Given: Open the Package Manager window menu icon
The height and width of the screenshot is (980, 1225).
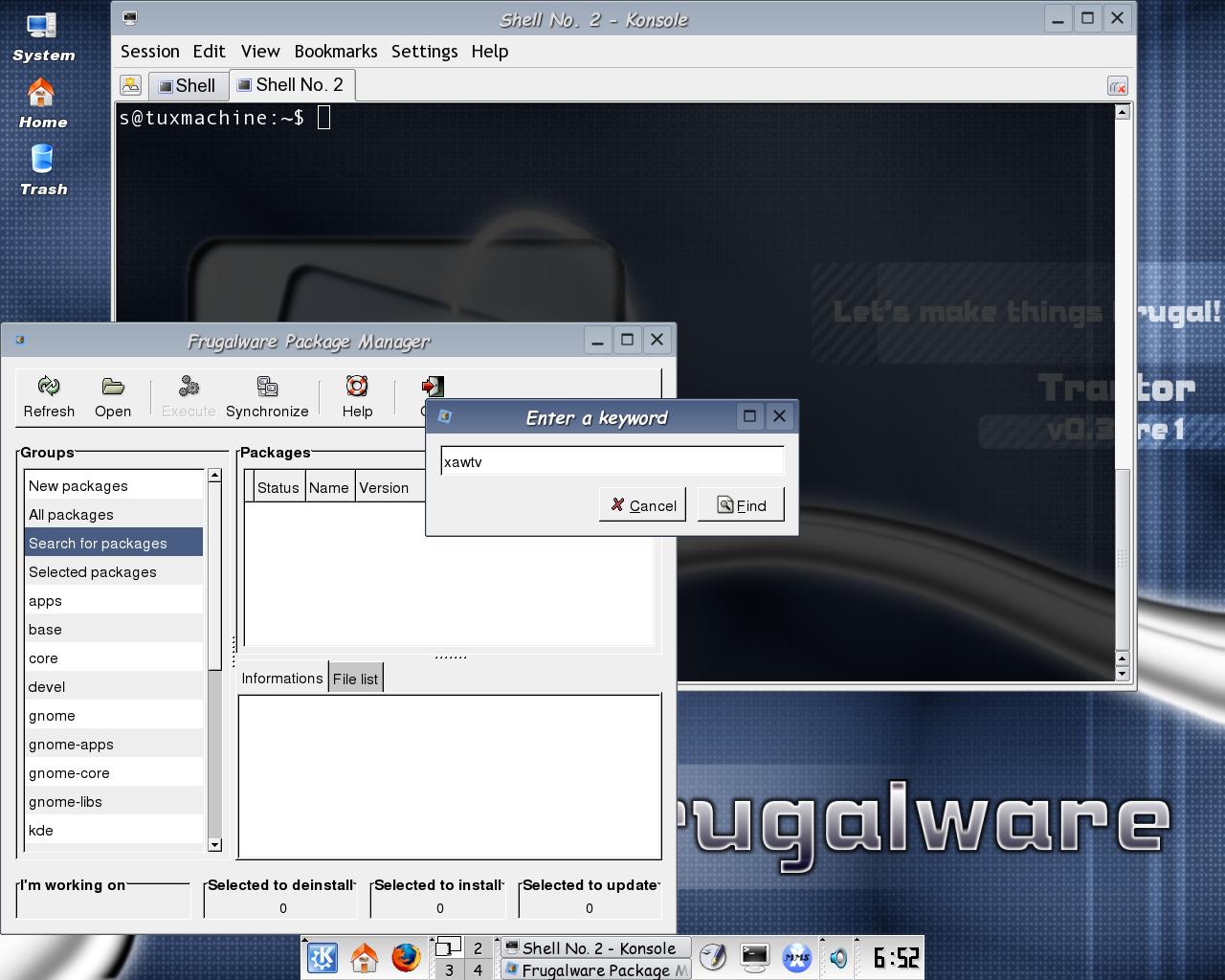Looking at the screenshot, I should (x=20, y=340).
